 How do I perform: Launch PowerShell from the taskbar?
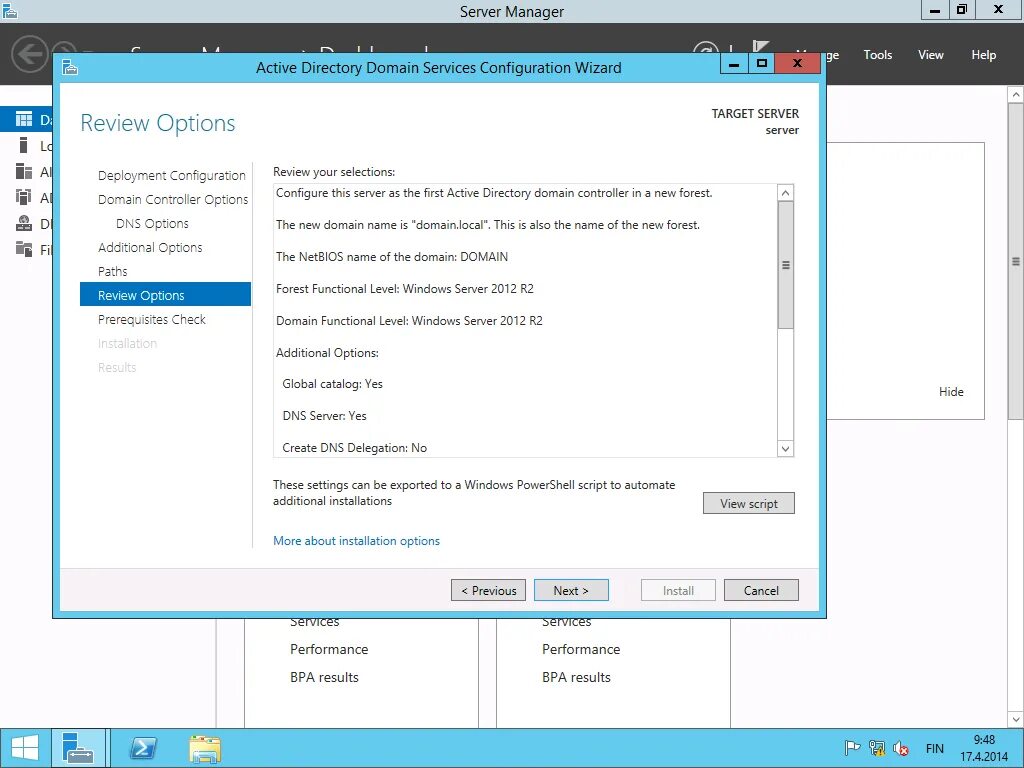tap(143, 748)
